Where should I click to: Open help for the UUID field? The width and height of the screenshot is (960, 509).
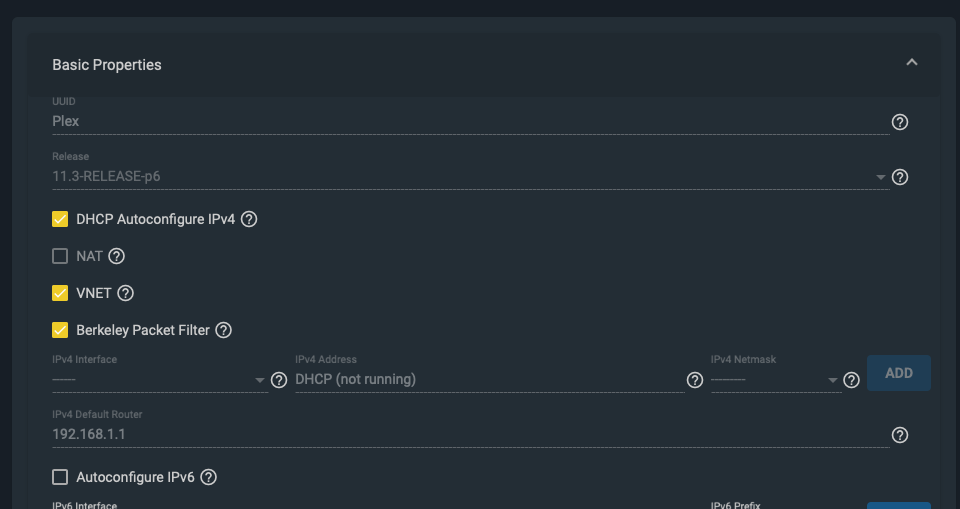point(899,122)
